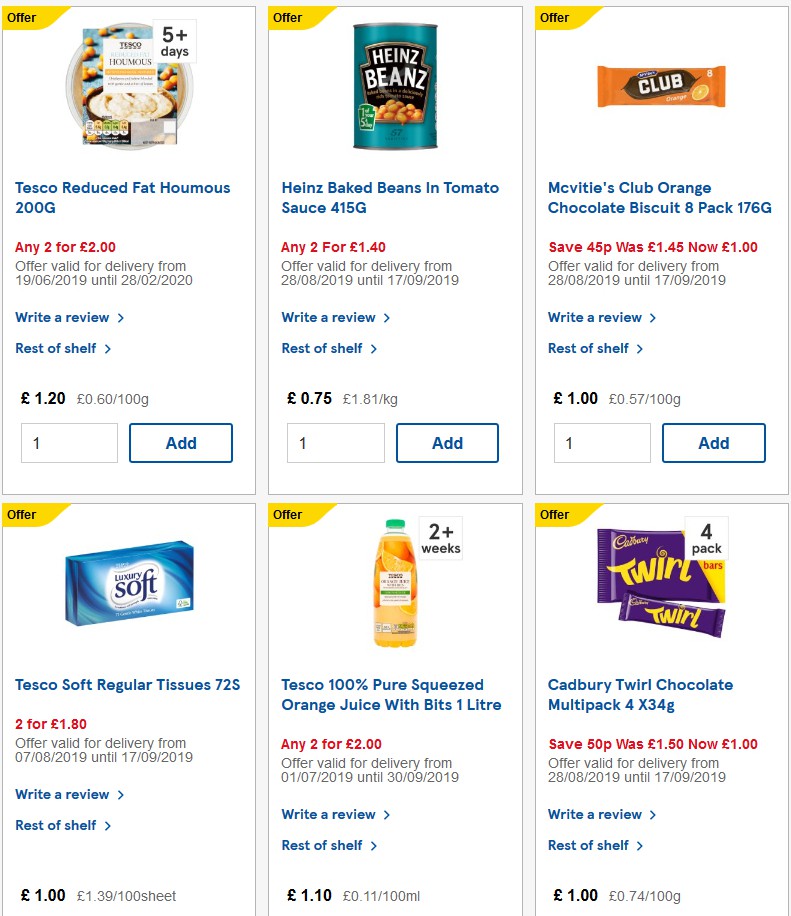This screenshot has height=916, width=791.
Task: View rest of shelf for Orange Juice
Action: click(323, 845)
